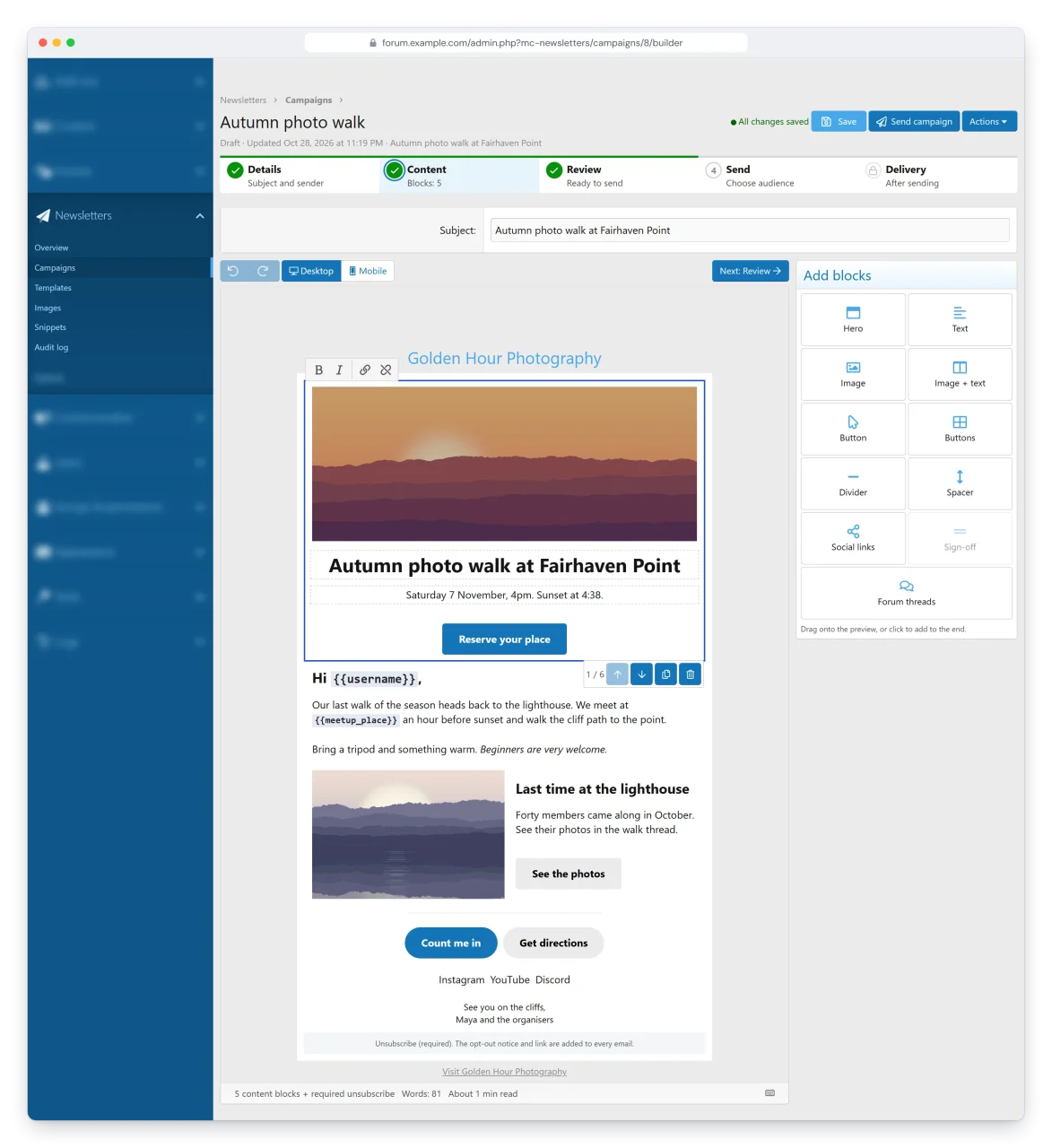
Task: Move the selected block up
Action: point(617,674)
